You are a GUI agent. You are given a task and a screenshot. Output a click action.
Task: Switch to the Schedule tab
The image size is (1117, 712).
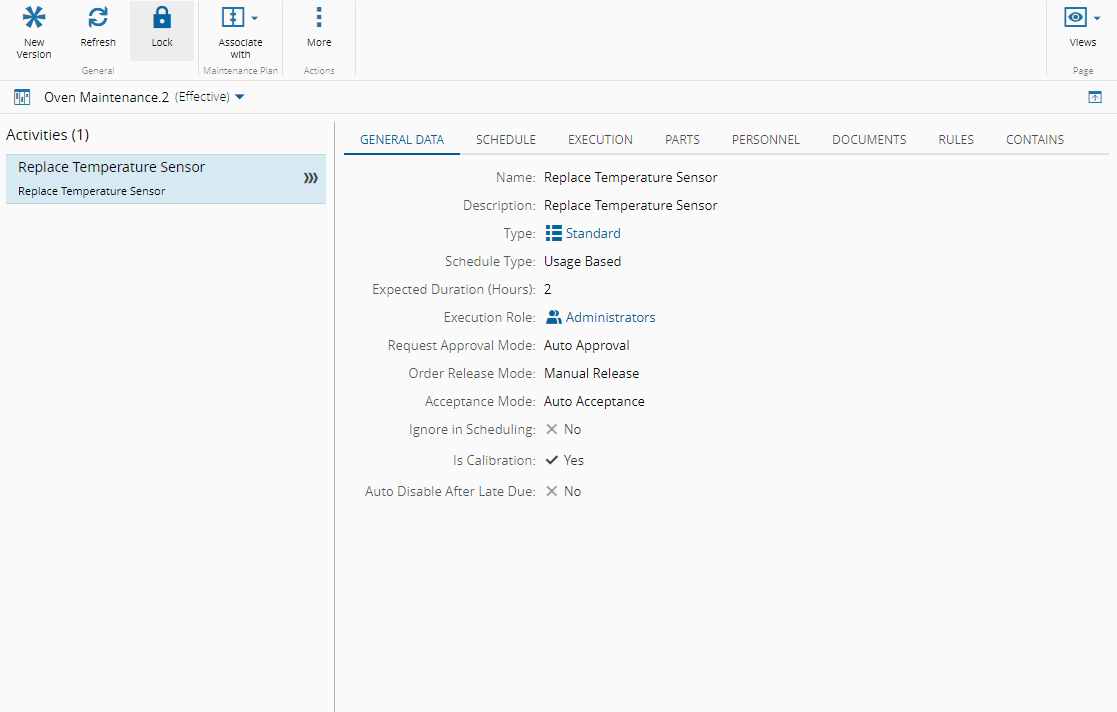pos(505,140)
